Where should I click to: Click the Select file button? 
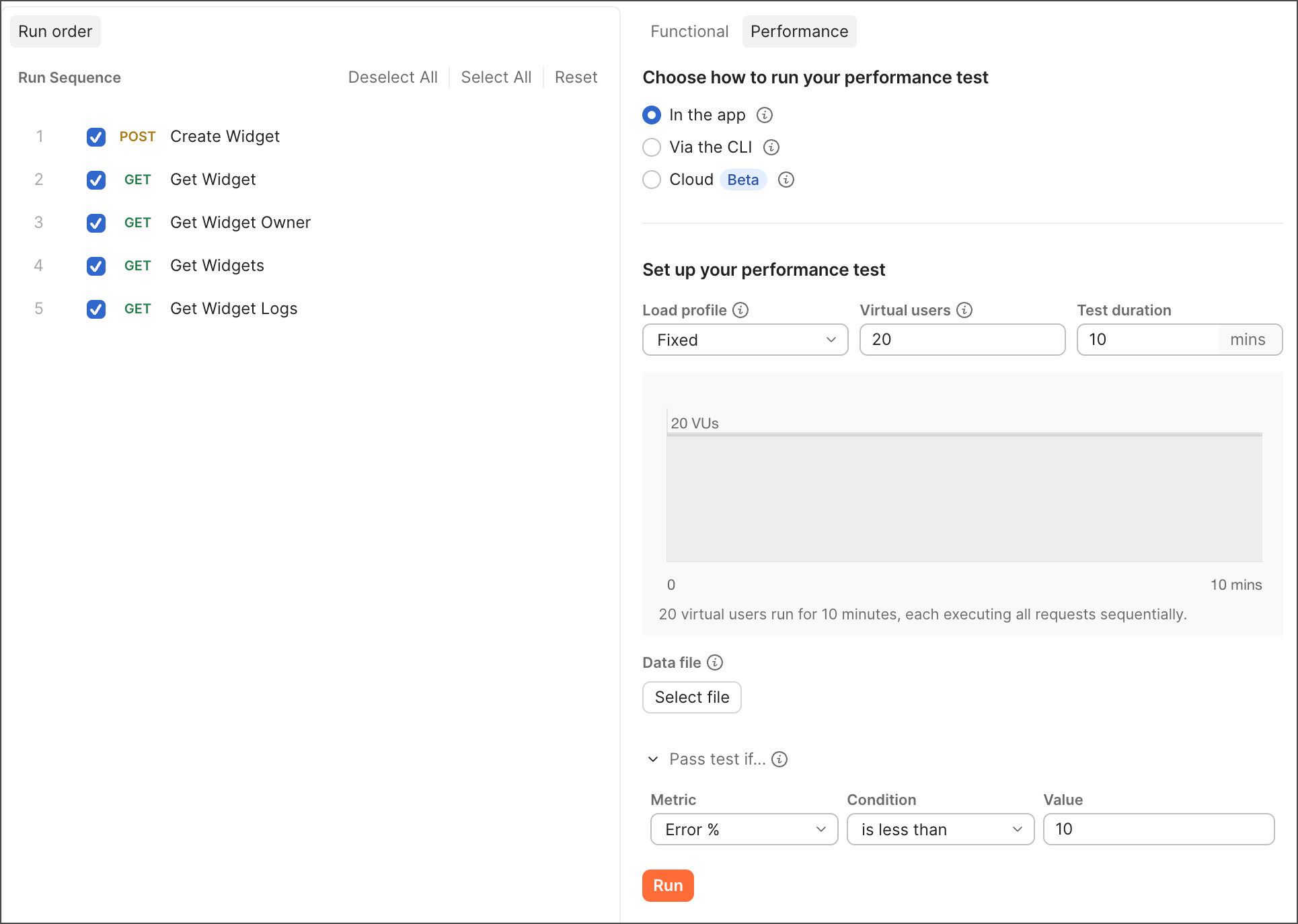coord(692,697)
